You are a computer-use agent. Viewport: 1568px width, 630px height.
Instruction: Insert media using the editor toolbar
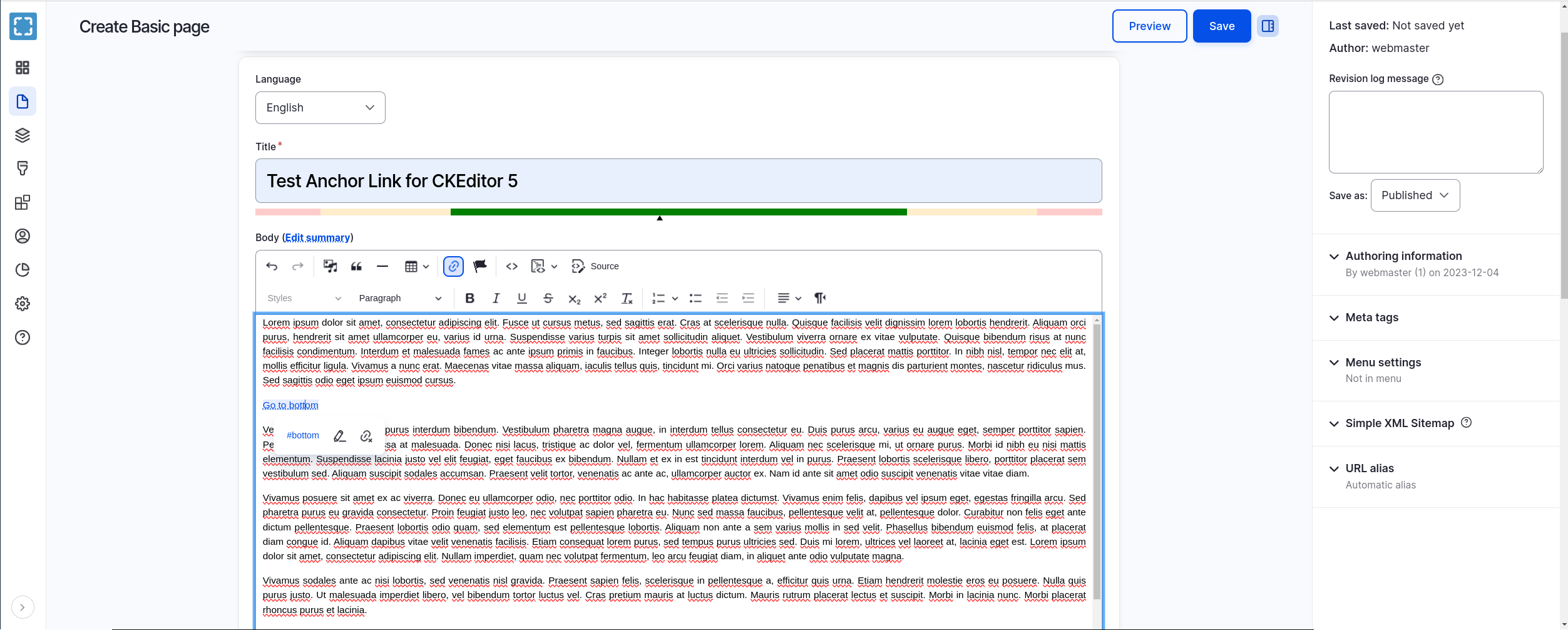[x=331, y=266]
